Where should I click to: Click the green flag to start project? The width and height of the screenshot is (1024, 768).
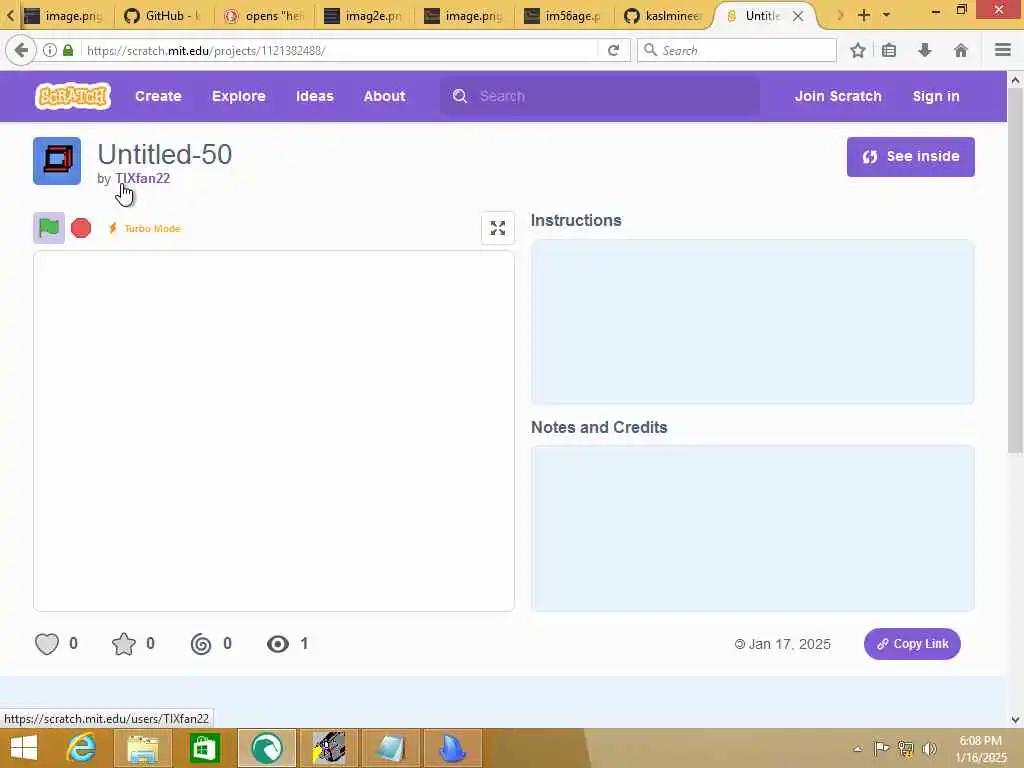[49, 228]
